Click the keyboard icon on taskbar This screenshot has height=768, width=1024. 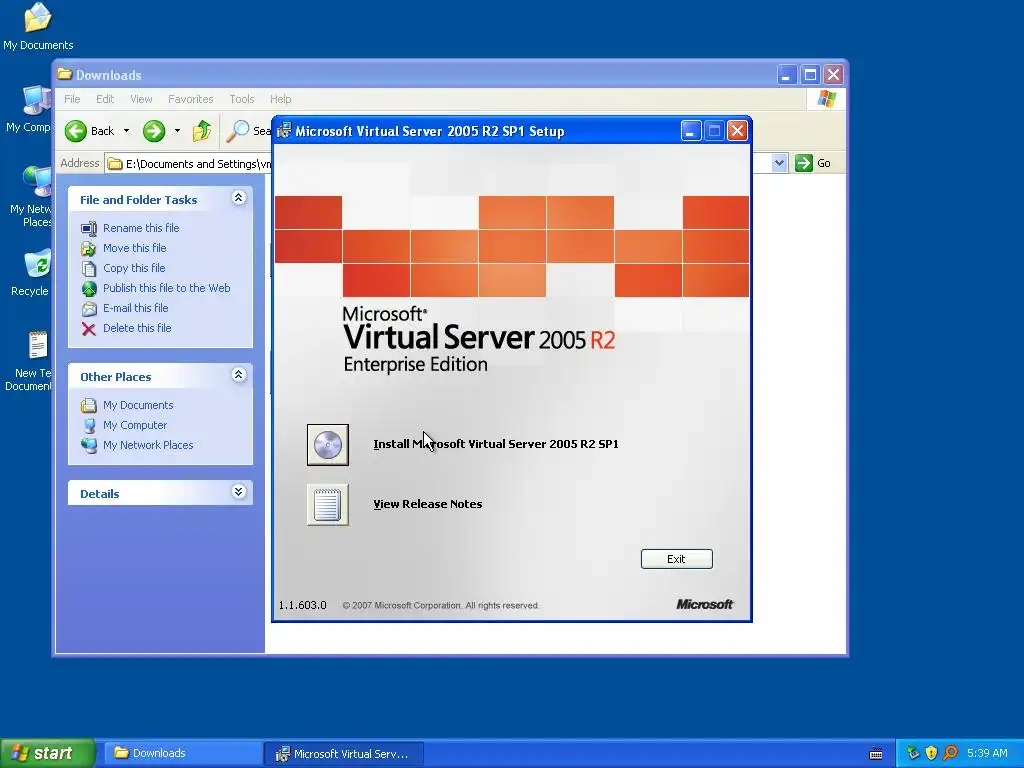tap(876, 754)
